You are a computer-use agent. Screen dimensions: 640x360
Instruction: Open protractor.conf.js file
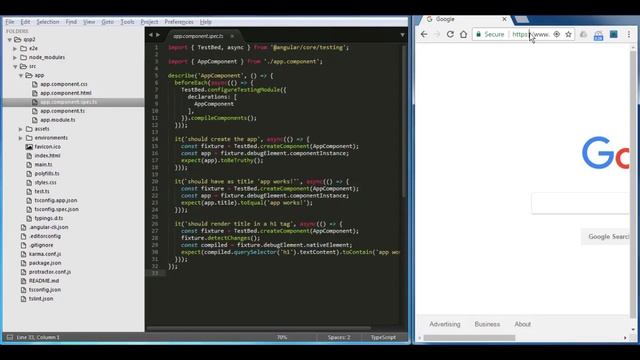click(50, 272)
